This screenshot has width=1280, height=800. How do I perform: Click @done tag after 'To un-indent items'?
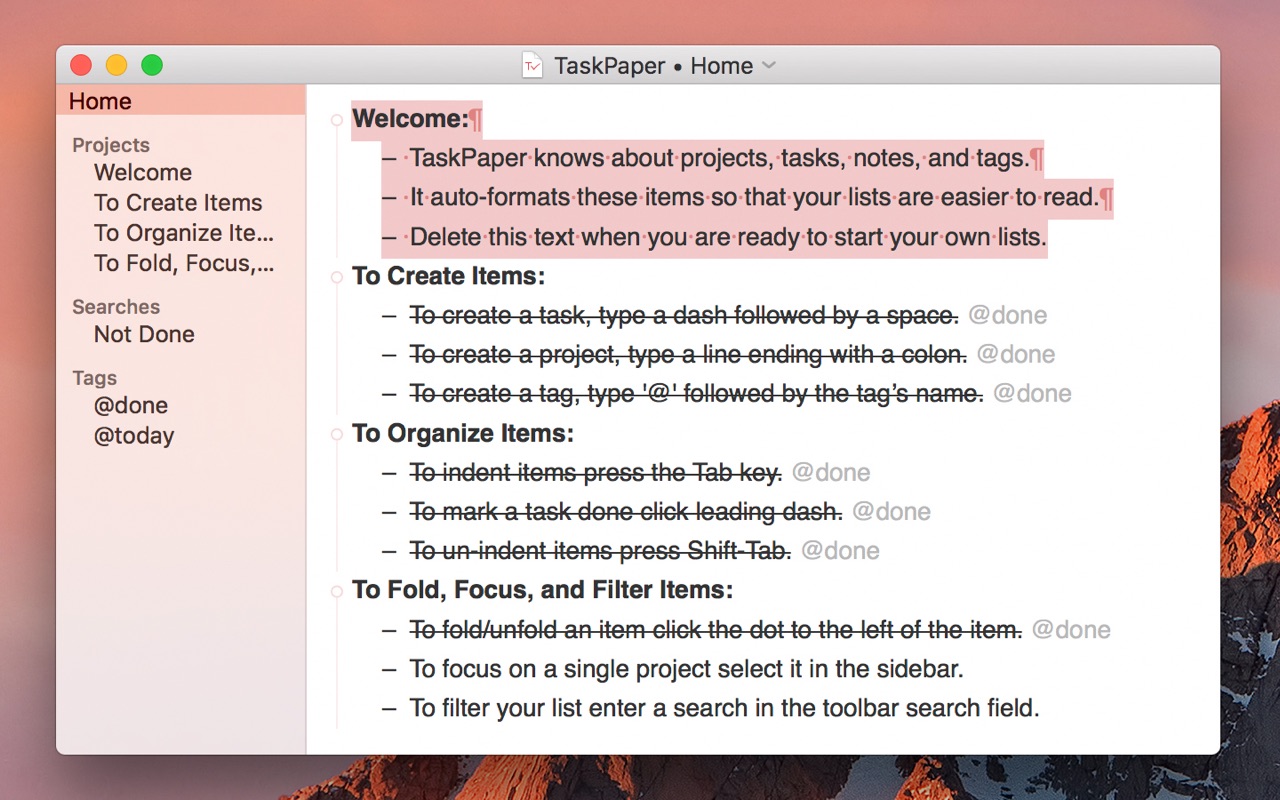click(x=841, y=551)
